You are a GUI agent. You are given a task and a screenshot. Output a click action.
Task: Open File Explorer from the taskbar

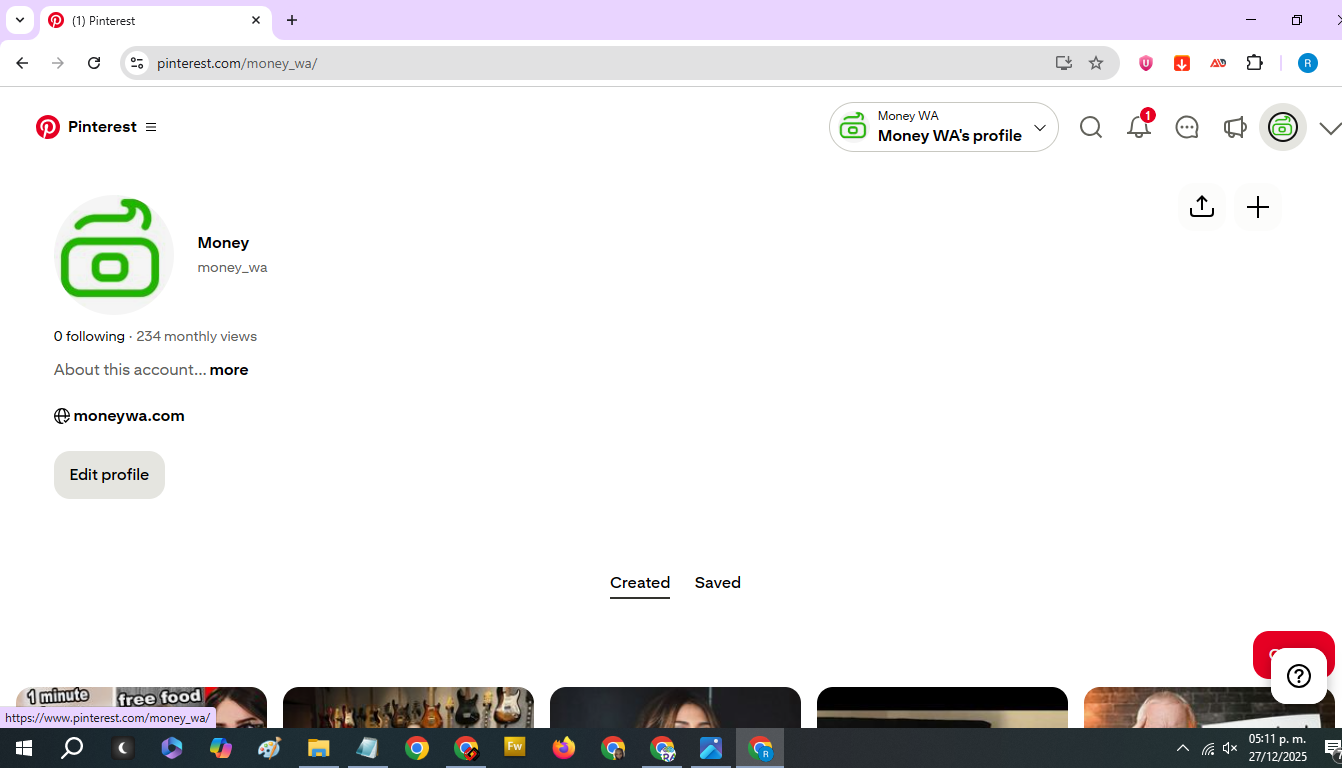pyautogui.click(x=318, y=748)
